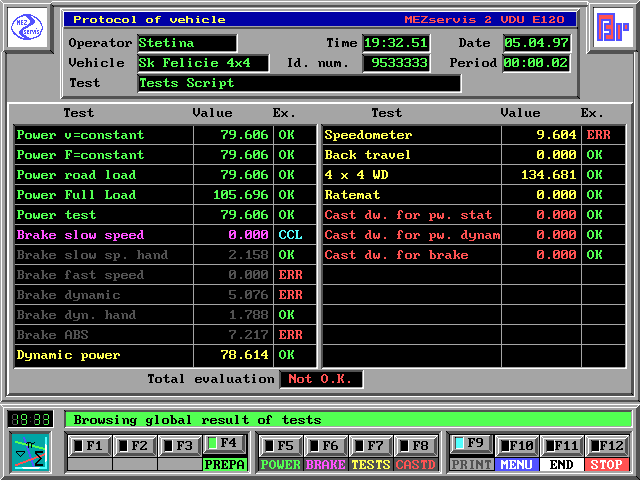Click the F11 function key
Screen dimensions: 640x480
(x=562, y=446)
